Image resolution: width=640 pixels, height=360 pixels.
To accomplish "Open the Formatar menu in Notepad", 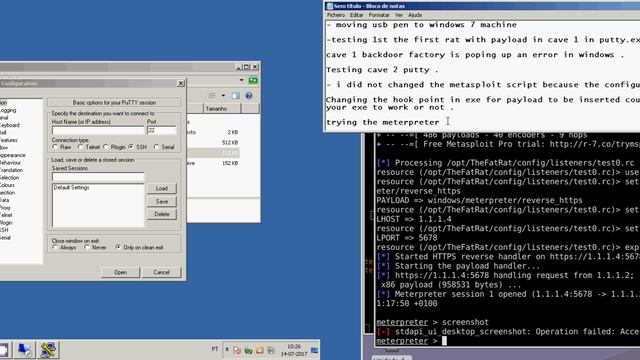I will point(379,15).
